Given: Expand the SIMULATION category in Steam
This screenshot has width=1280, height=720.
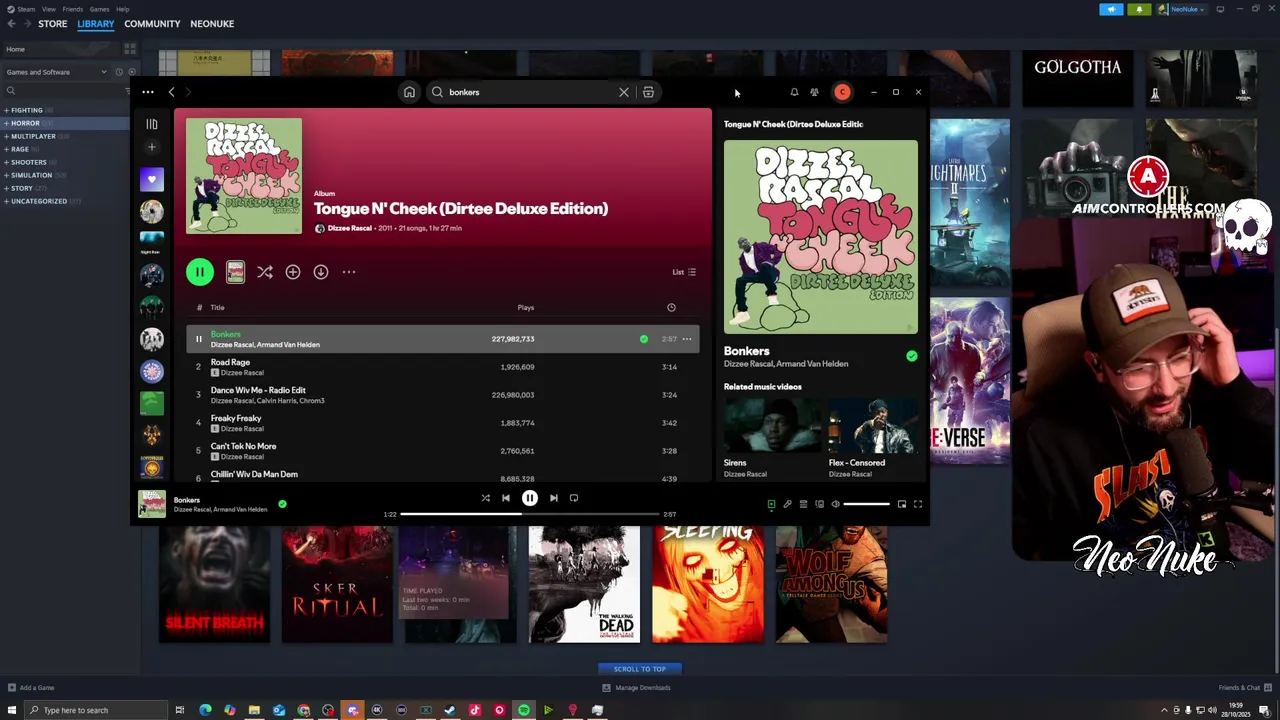Looking at the screenshot, I should point(32,175).
